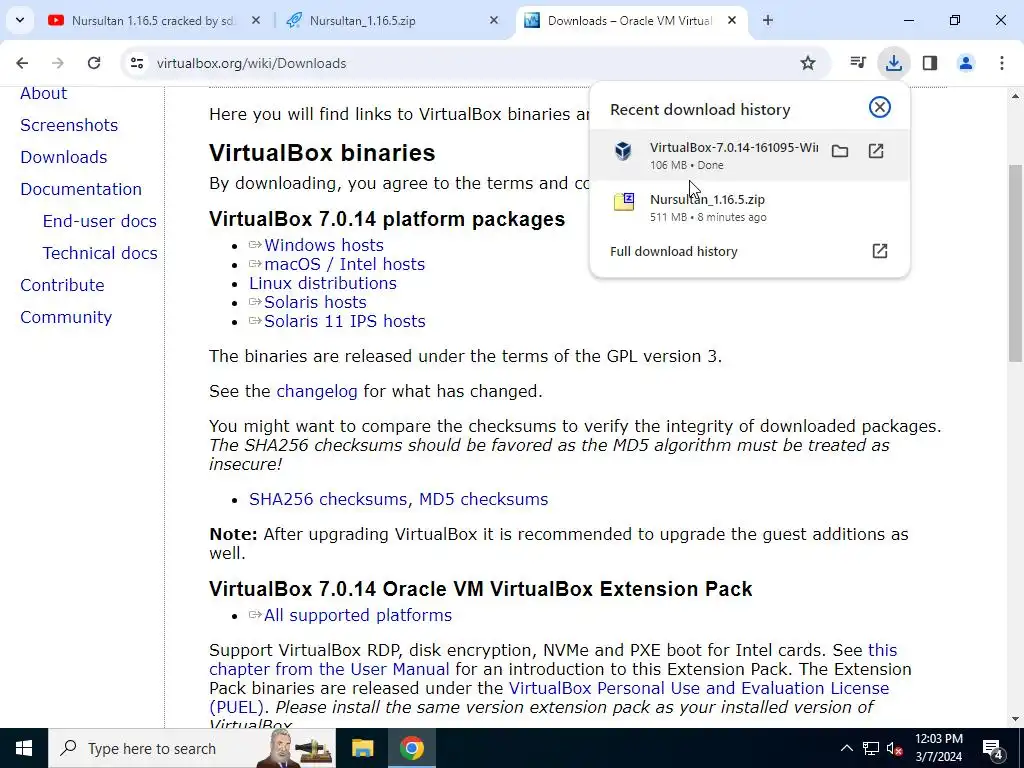Screen dimensions: 1024x768
Task: View SHA256 checksums
Action: pos(328,500)
